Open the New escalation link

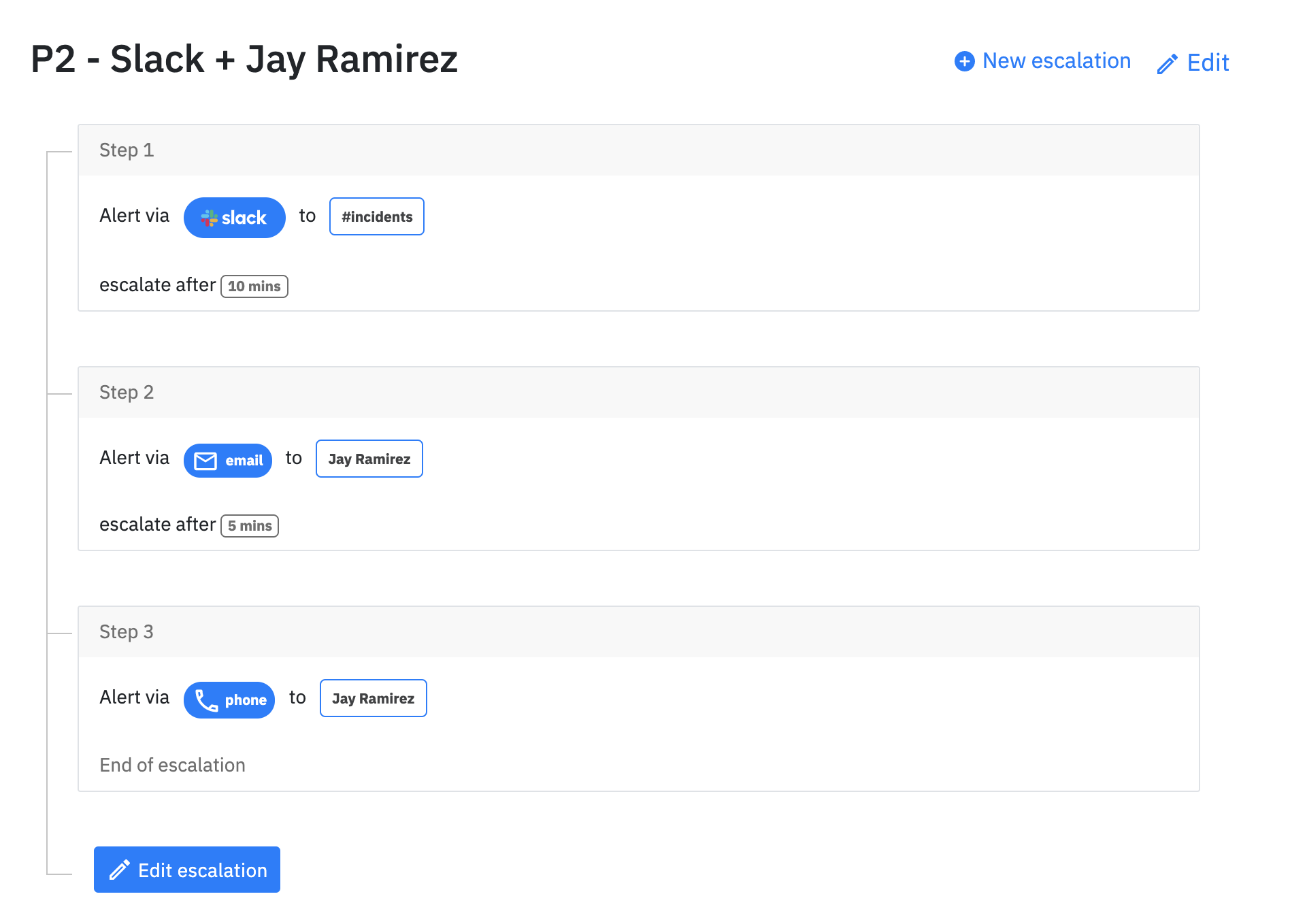click(1042, 61)
